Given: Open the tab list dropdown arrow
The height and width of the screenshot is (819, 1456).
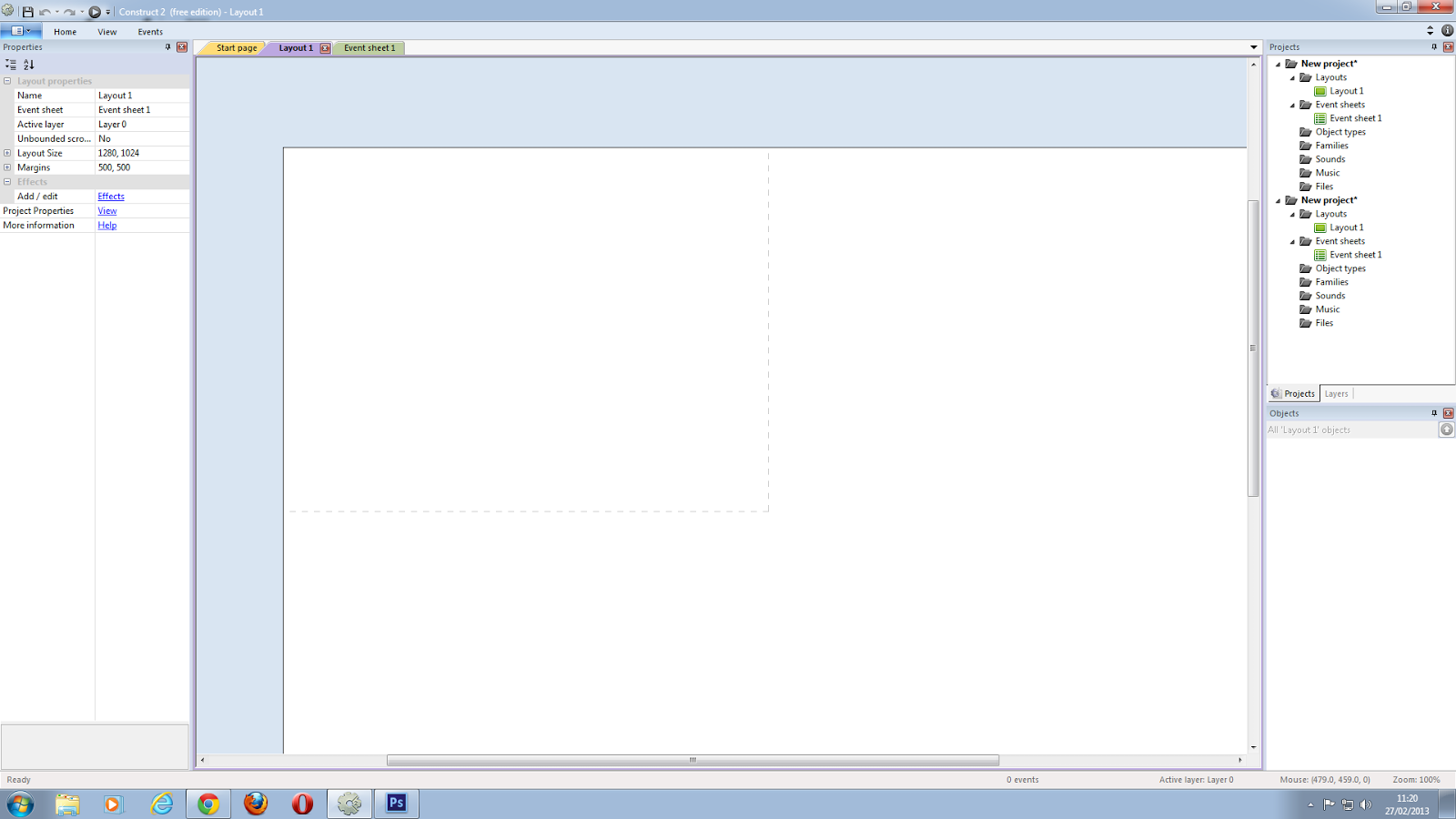Looking at the screenshot, I should click(x=1253, y=47).
